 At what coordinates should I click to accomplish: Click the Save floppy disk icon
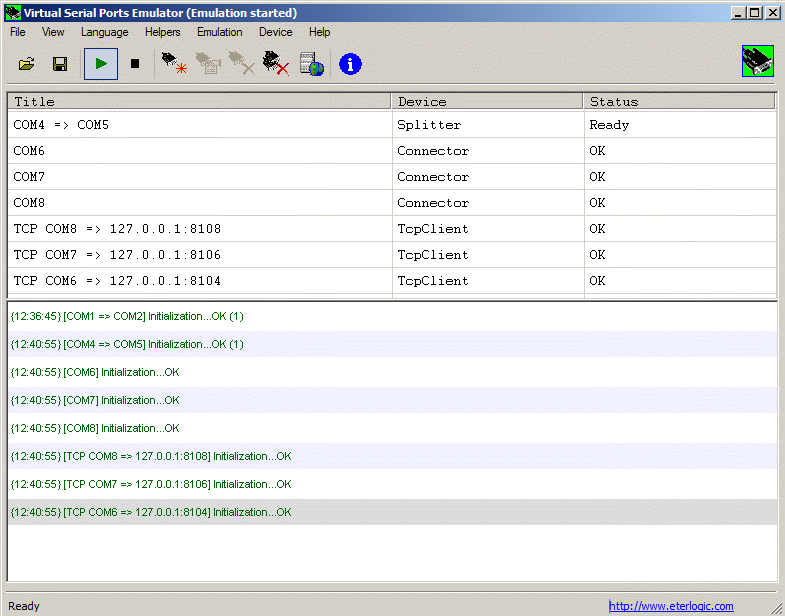pyautogui.click(x=60, y=65)
